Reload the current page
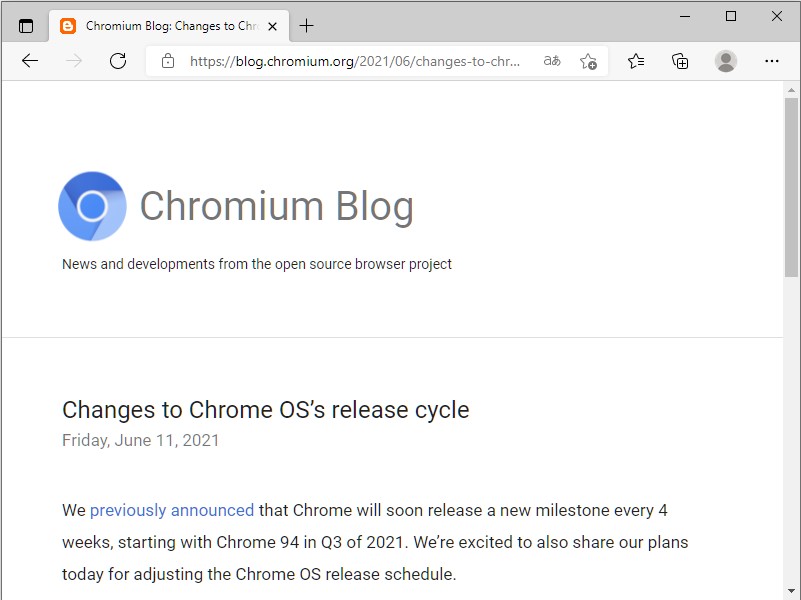Screen dimensions: 801x600 point(117,61)
